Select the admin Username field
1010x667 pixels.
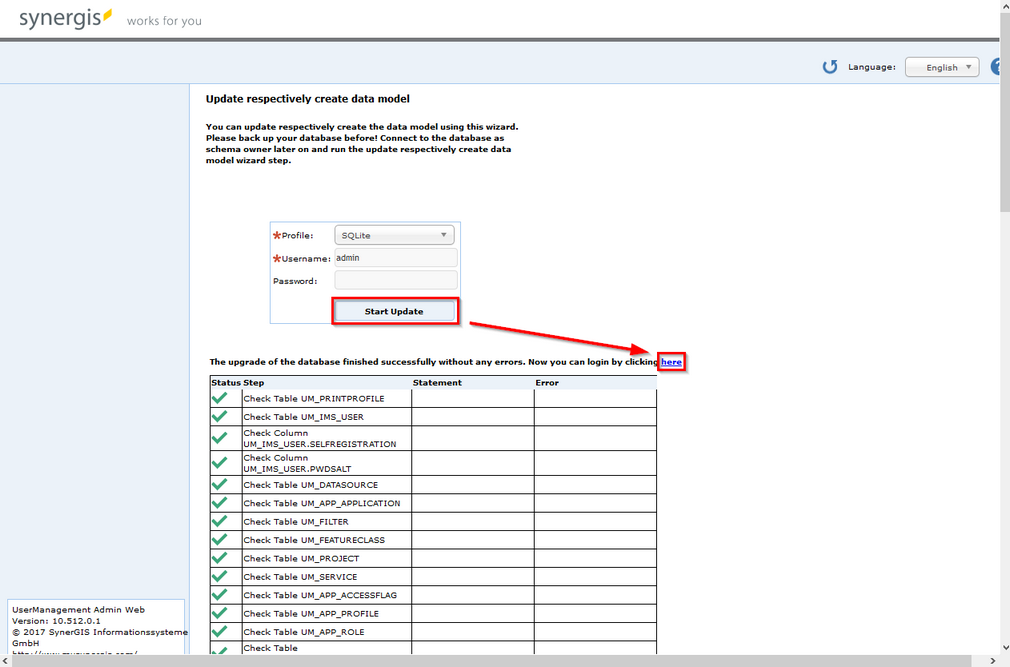point(394,257)
